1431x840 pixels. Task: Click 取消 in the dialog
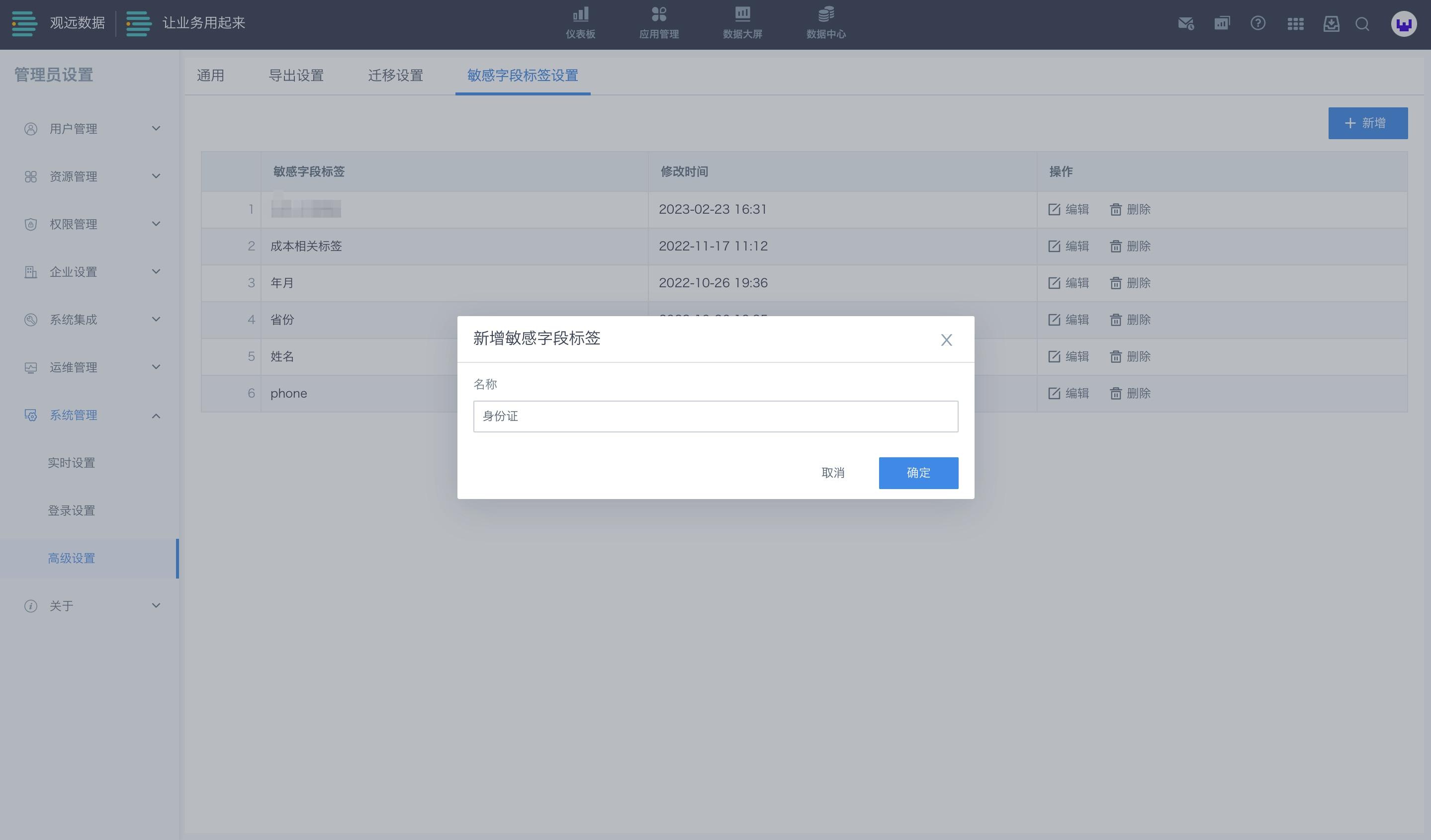pos(832,473)
